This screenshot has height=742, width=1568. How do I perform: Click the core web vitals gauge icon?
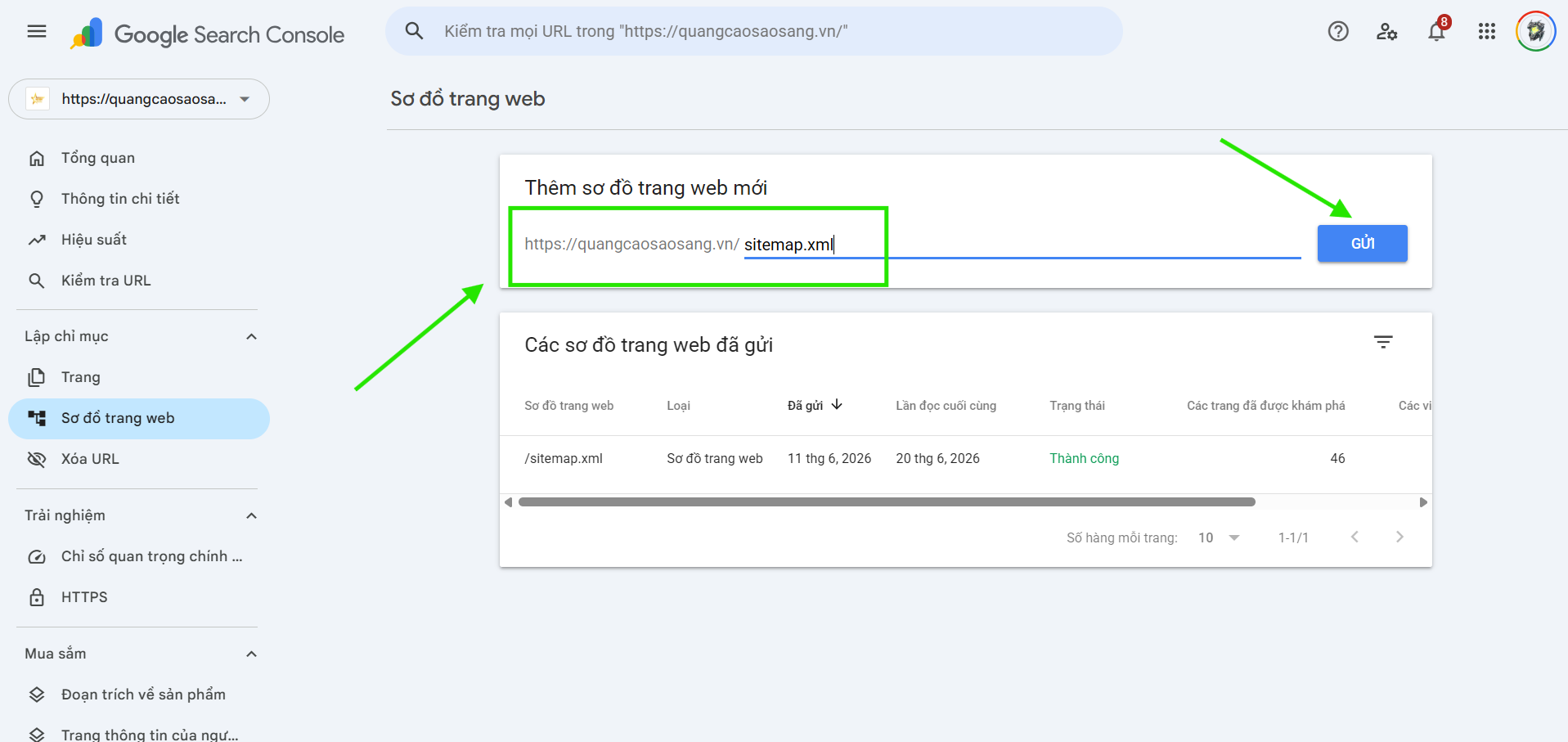tap(37, 556)
